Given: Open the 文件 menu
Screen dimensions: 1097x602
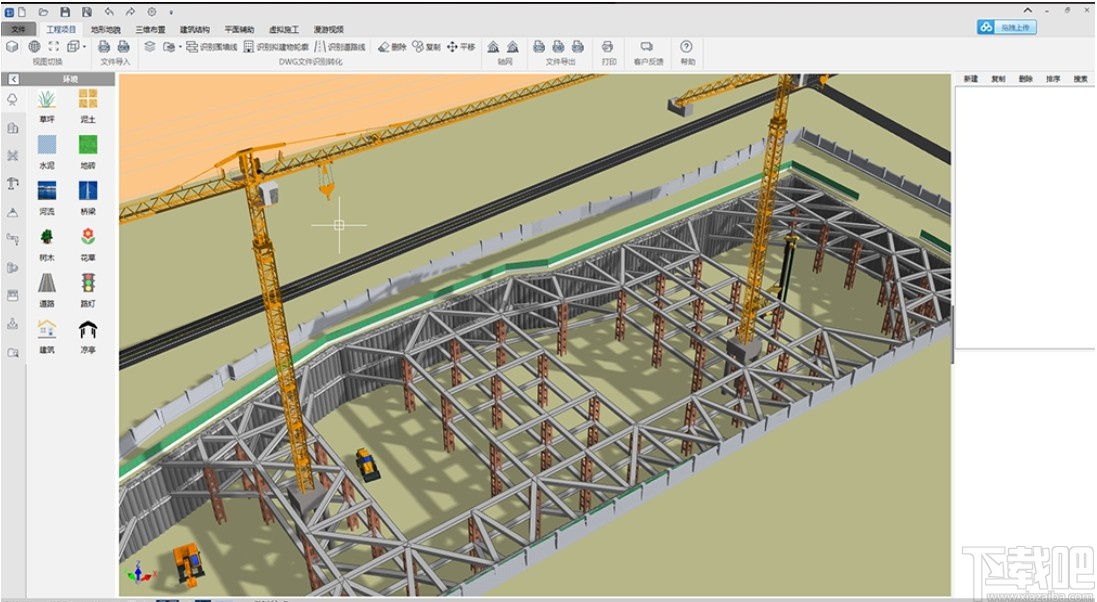Looking at the screenshot, I should (x=18, y=30).
